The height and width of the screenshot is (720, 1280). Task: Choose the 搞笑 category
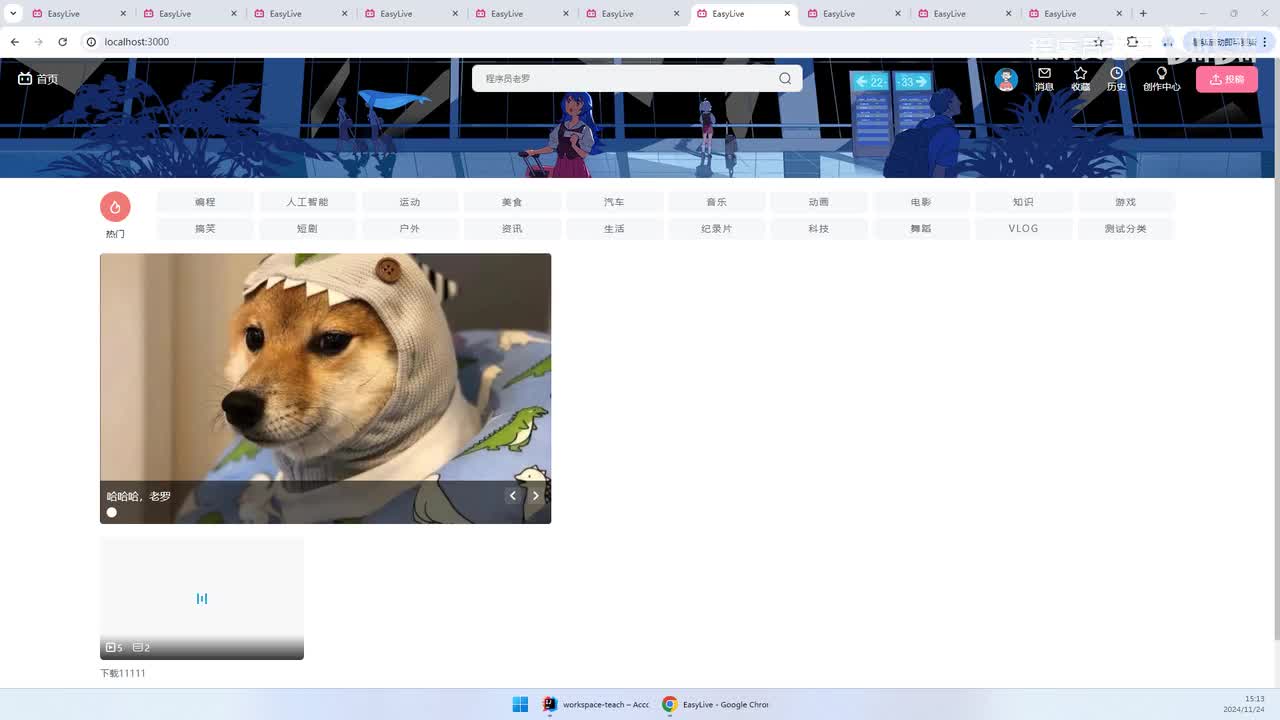coord(205,229)
